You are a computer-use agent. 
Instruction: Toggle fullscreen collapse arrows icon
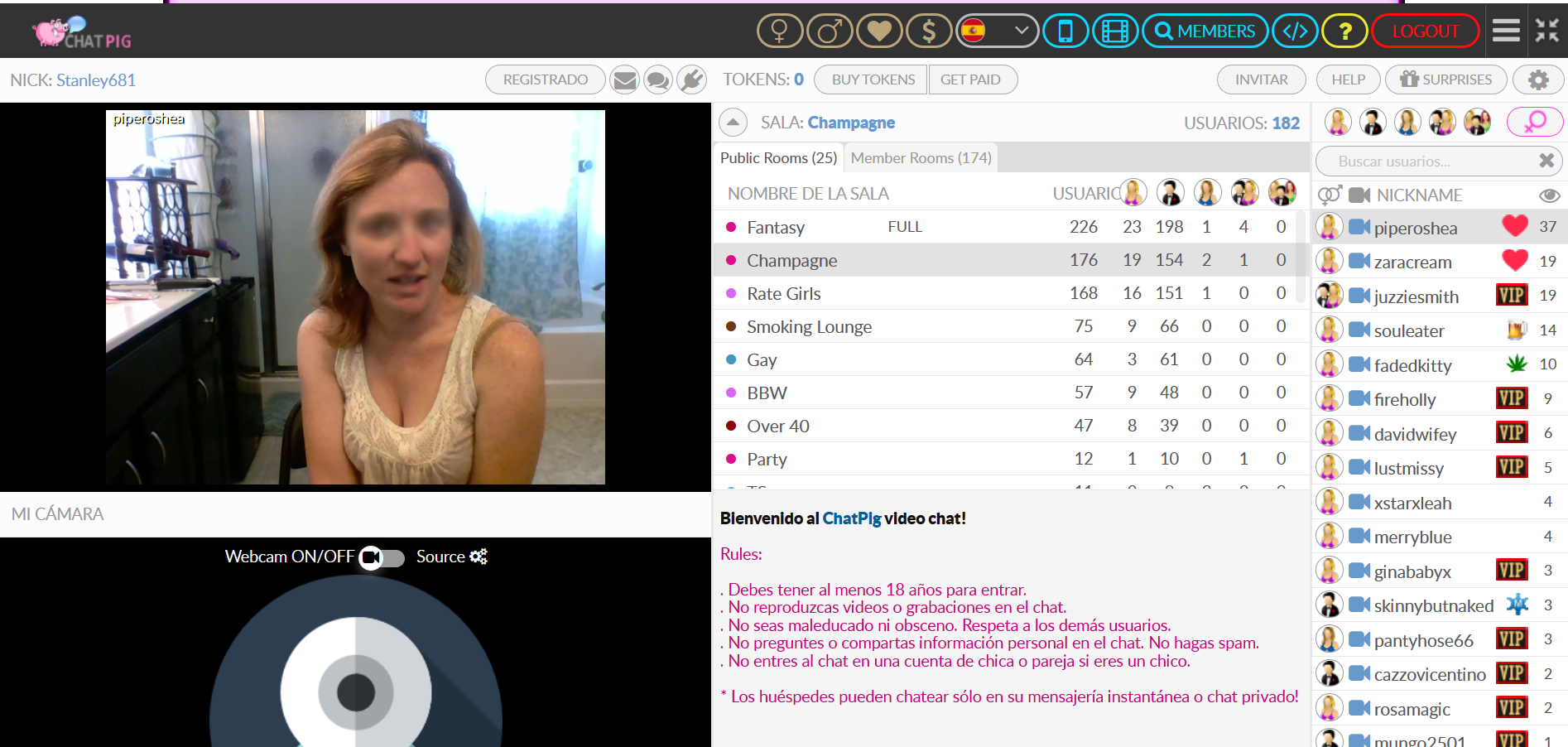(1546, 31)
